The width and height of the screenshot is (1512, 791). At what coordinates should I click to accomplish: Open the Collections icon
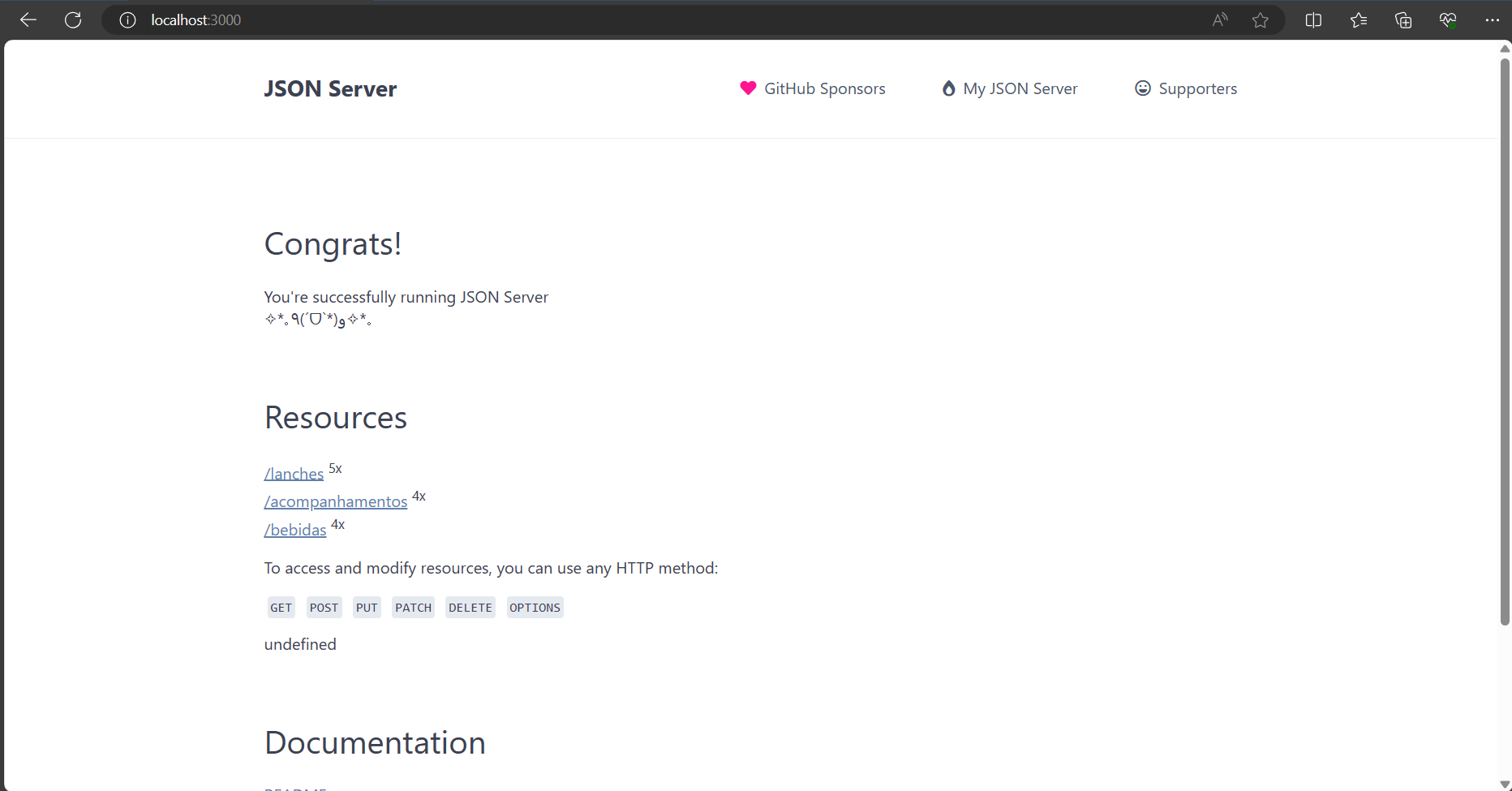[1403, 20]
